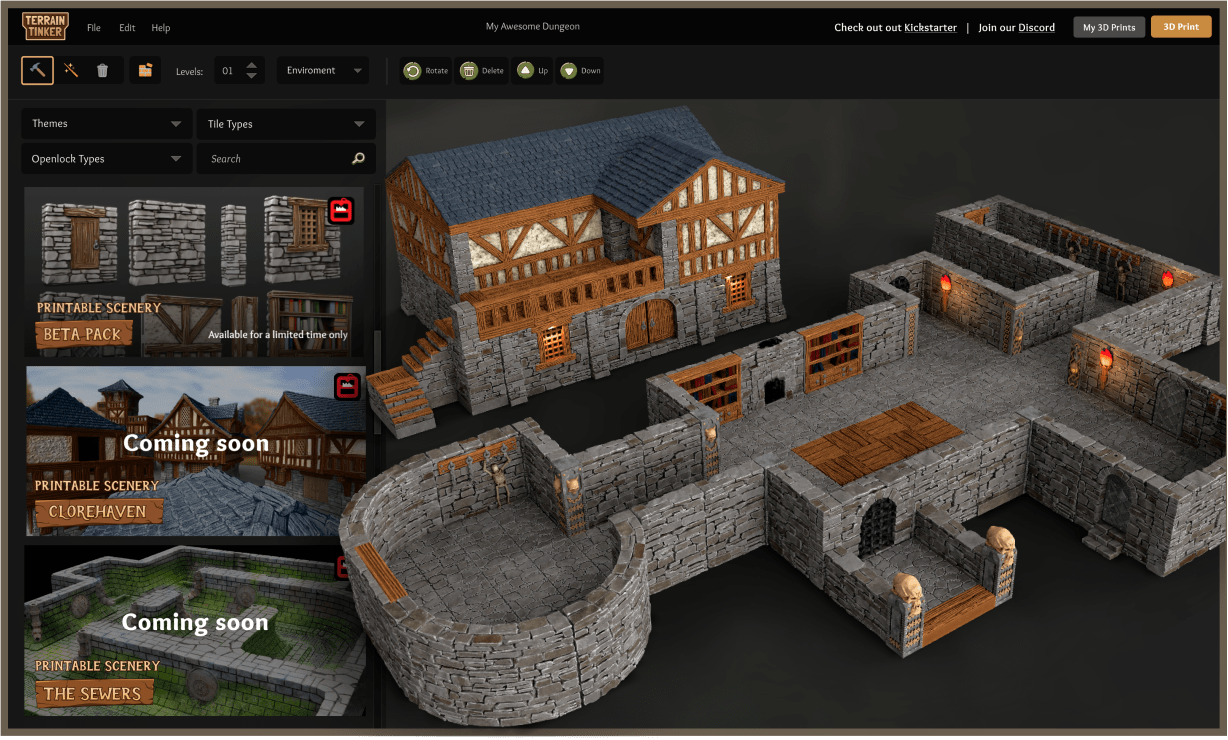Image resolution: width=1228 pixels, height=740 pixels.
Task: Click the trash tool in the toolbar
Action: 103,70
